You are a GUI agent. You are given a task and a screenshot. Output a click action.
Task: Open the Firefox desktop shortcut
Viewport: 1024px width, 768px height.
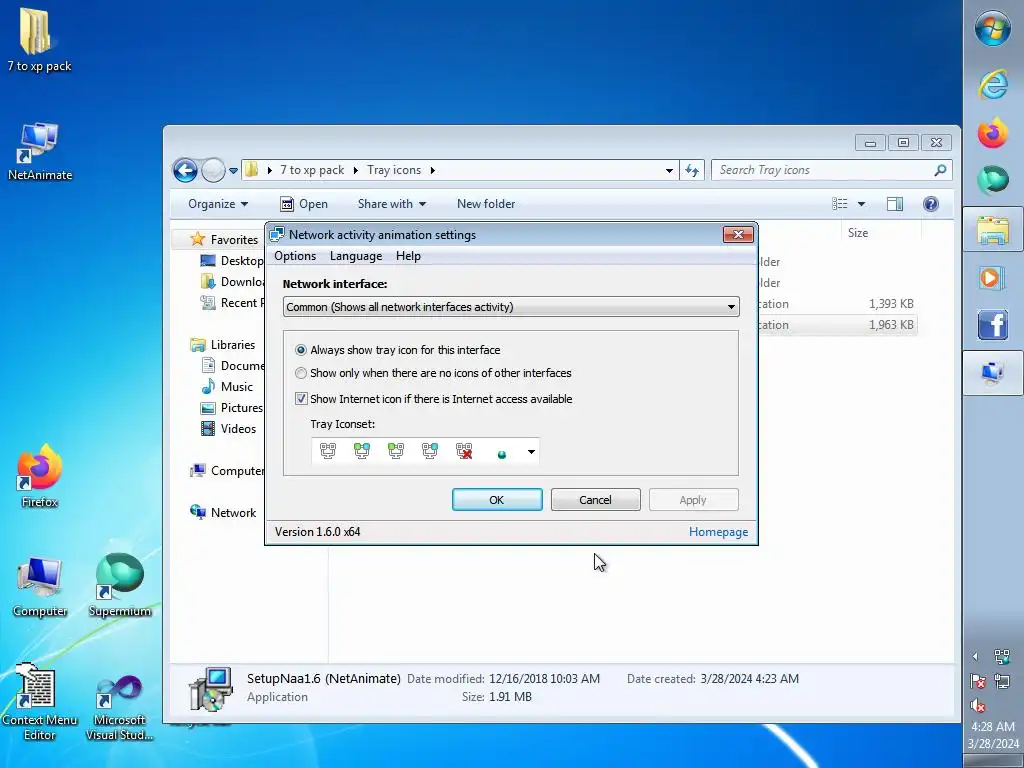(39, 475)
